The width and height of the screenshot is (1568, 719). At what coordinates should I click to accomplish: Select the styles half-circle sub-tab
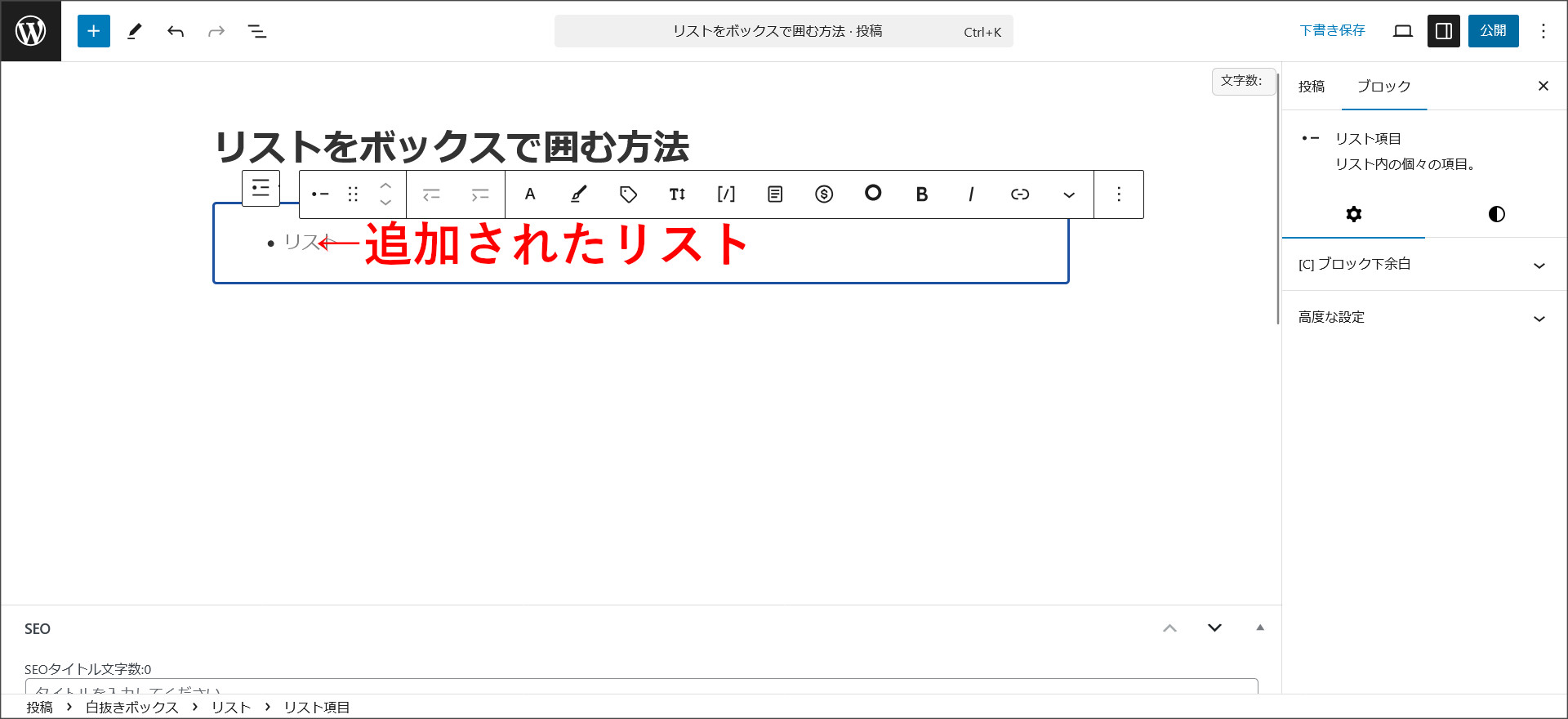(x=1497, y=214)
